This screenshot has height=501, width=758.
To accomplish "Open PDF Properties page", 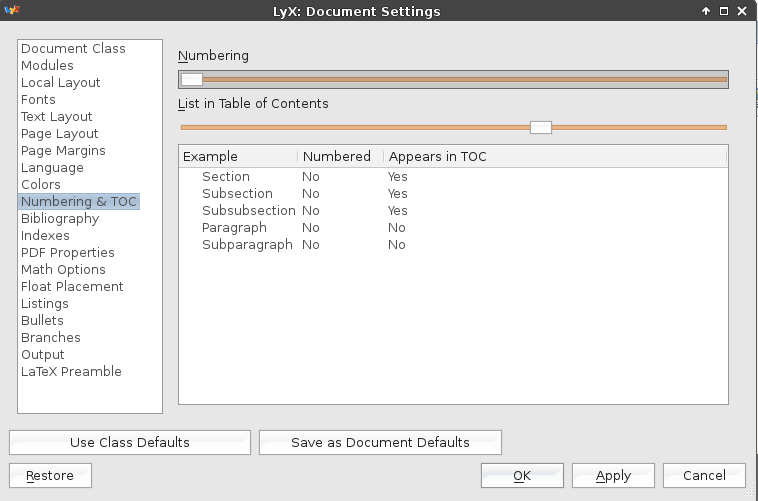I will point(68,252).
